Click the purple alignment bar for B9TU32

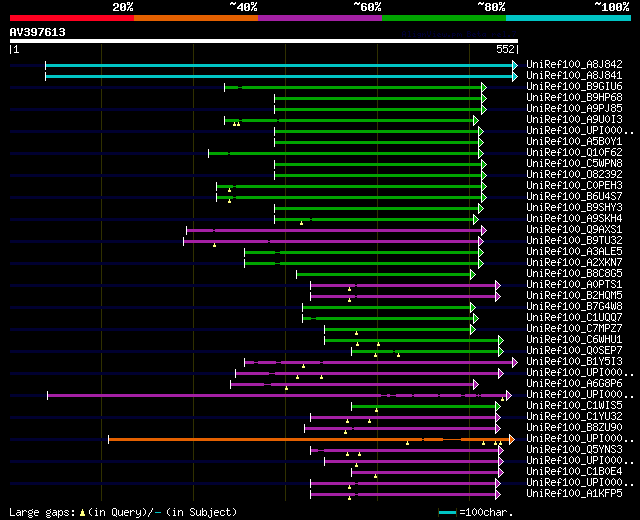[331, 242]
